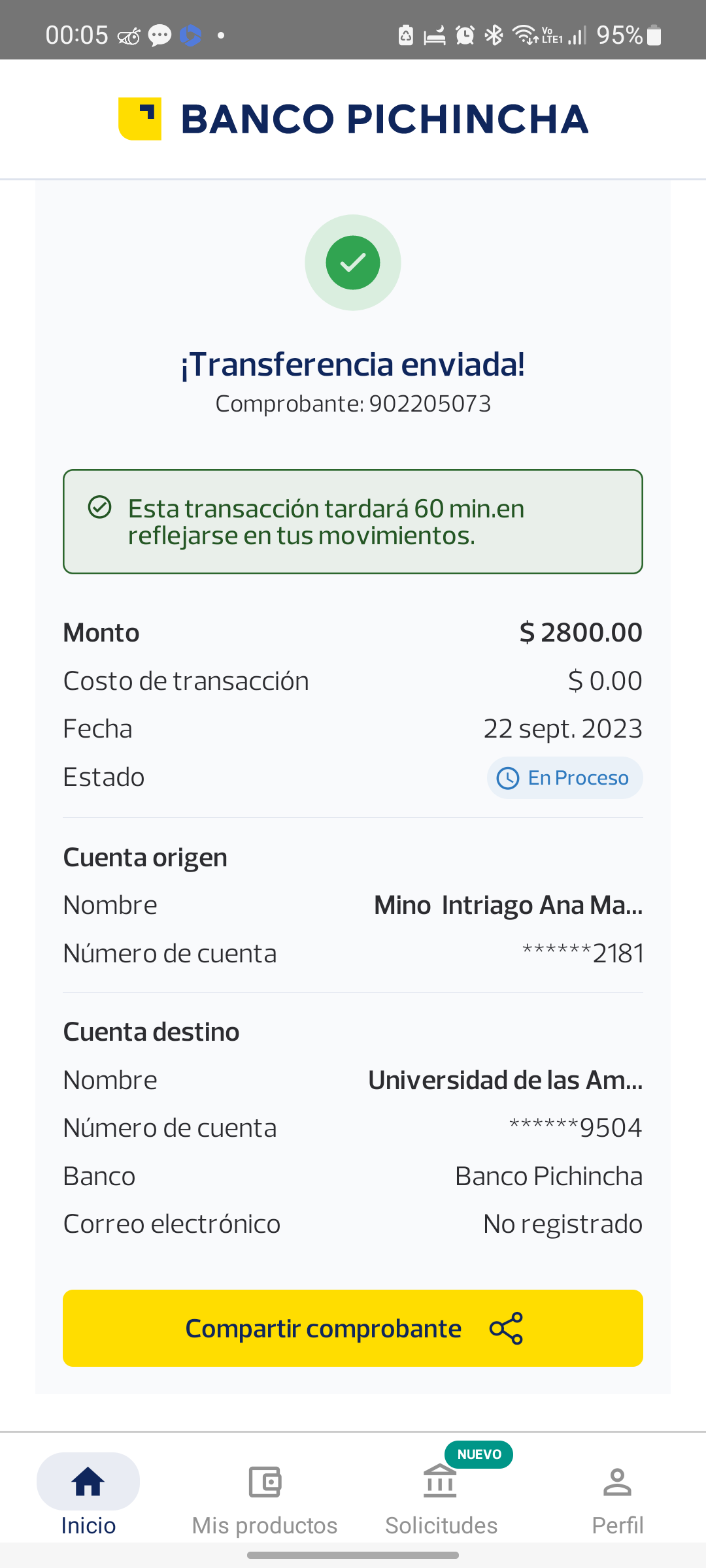The width and height of the screenshot is (706, 1568).
Task: Open the Inicio home tab
Action: pyautogui.click(x=88, y=1494)
